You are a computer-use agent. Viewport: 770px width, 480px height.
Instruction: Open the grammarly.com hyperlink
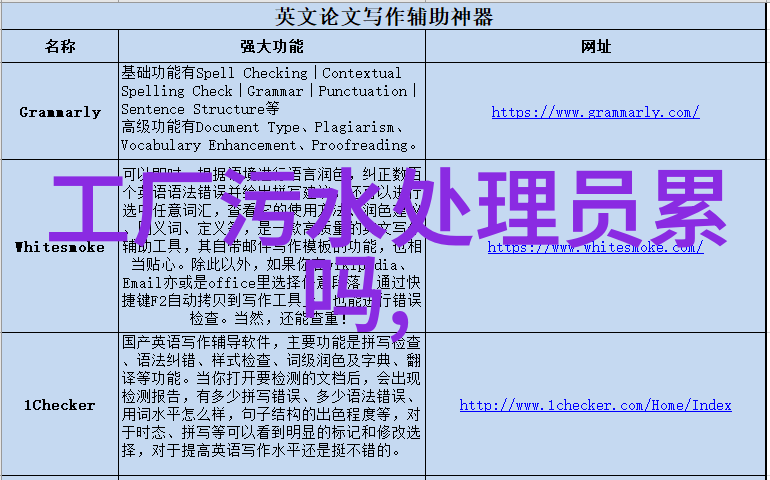pos(595,113)
